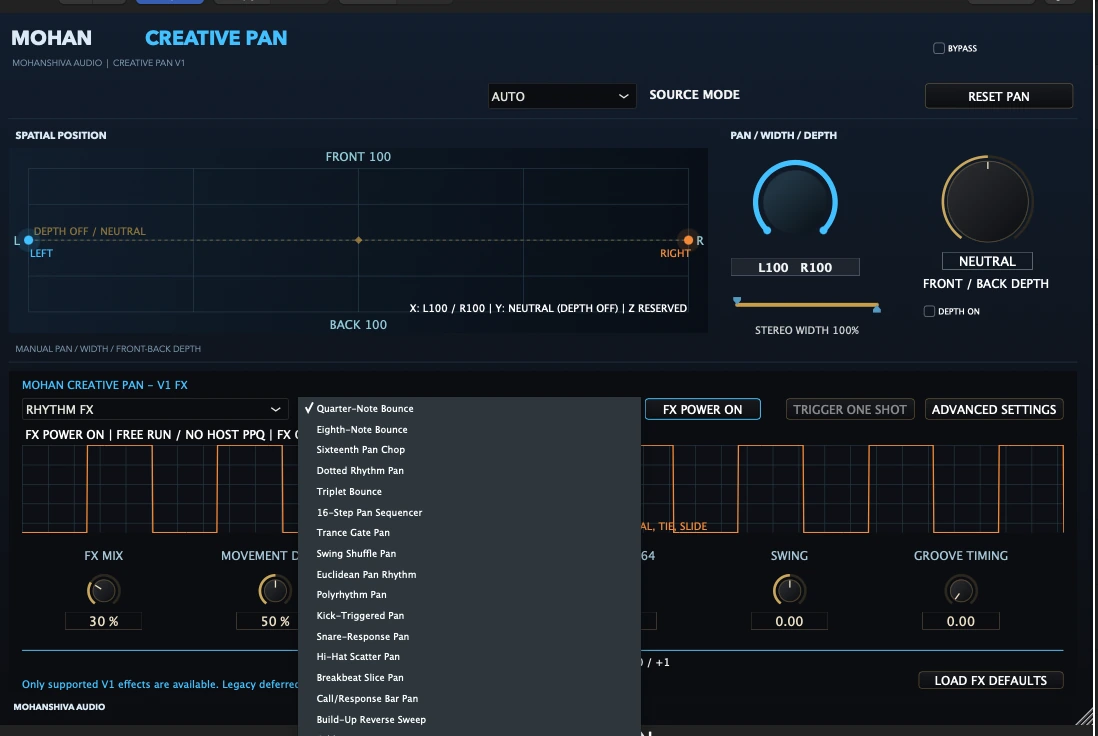This screenshot has width=1098, height=736.
Task: Choose Sixteenth Pan Chop
Action: (x=469, y=450)
